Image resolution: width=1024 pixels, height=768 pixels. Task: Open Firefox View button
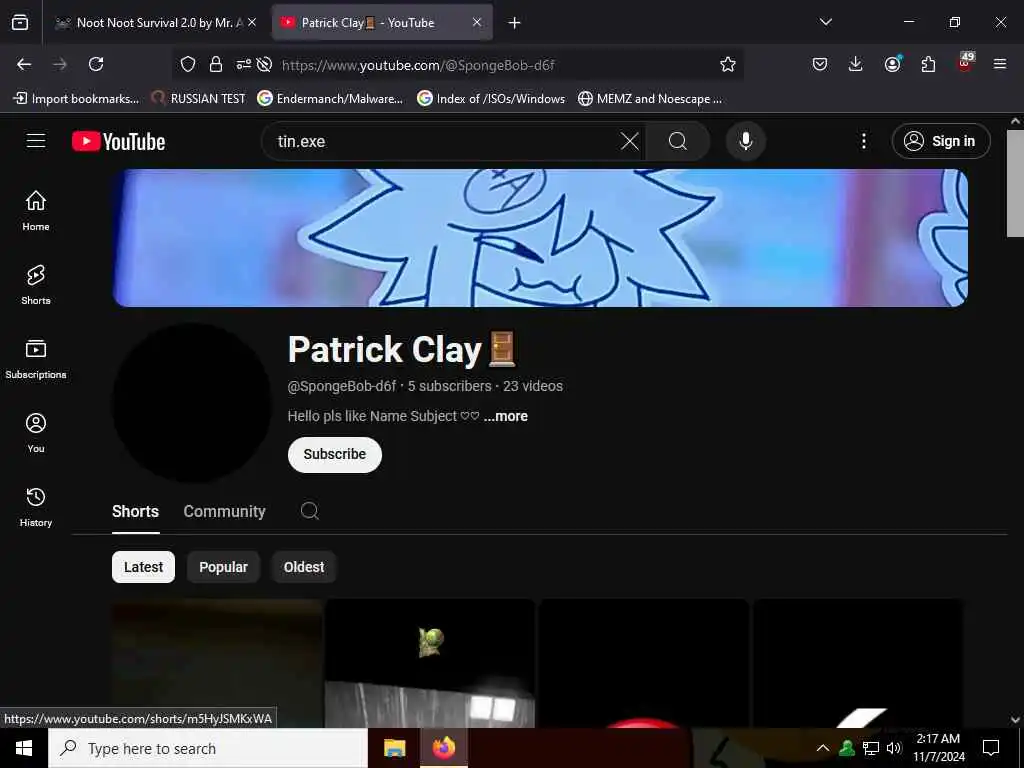pyautogui.click(x=20, y=22)
